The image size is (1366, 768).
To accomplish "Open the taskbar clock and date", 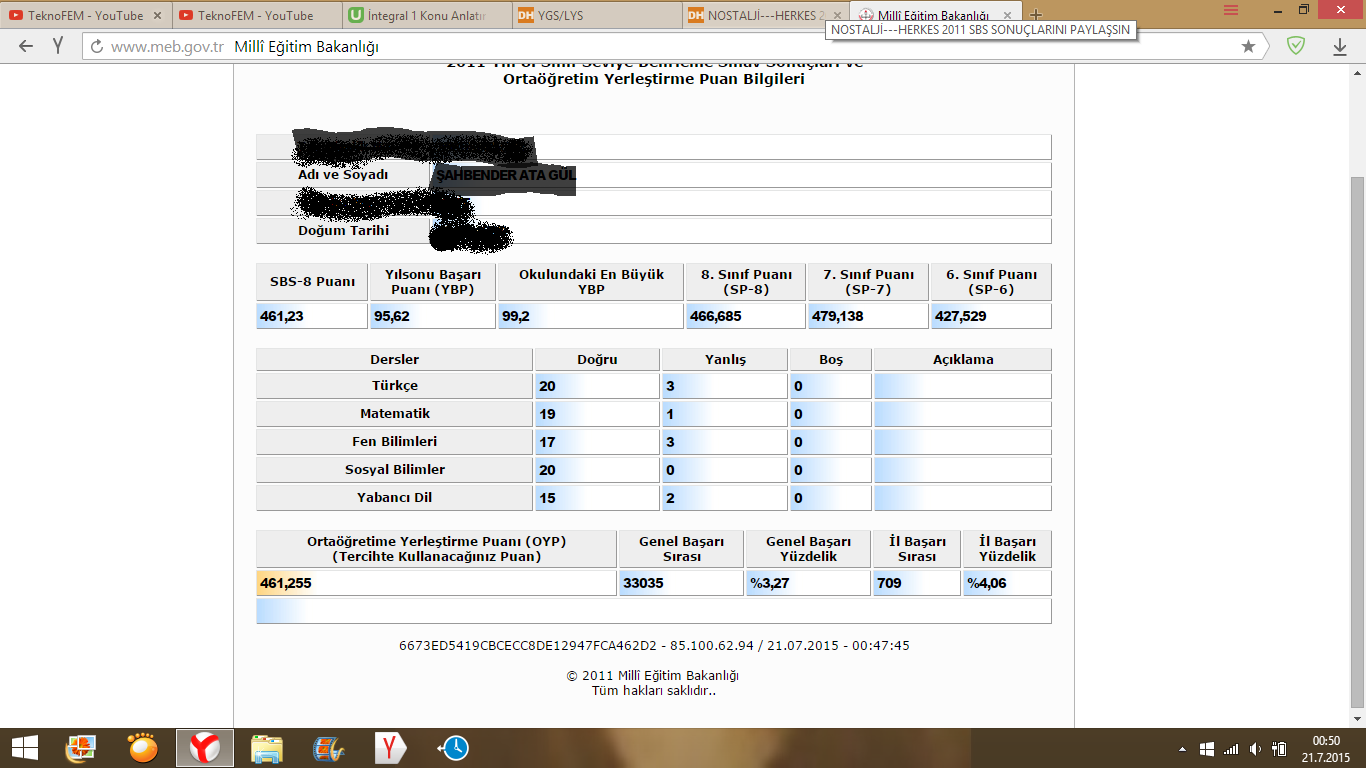I will (x=1326, y=748).
